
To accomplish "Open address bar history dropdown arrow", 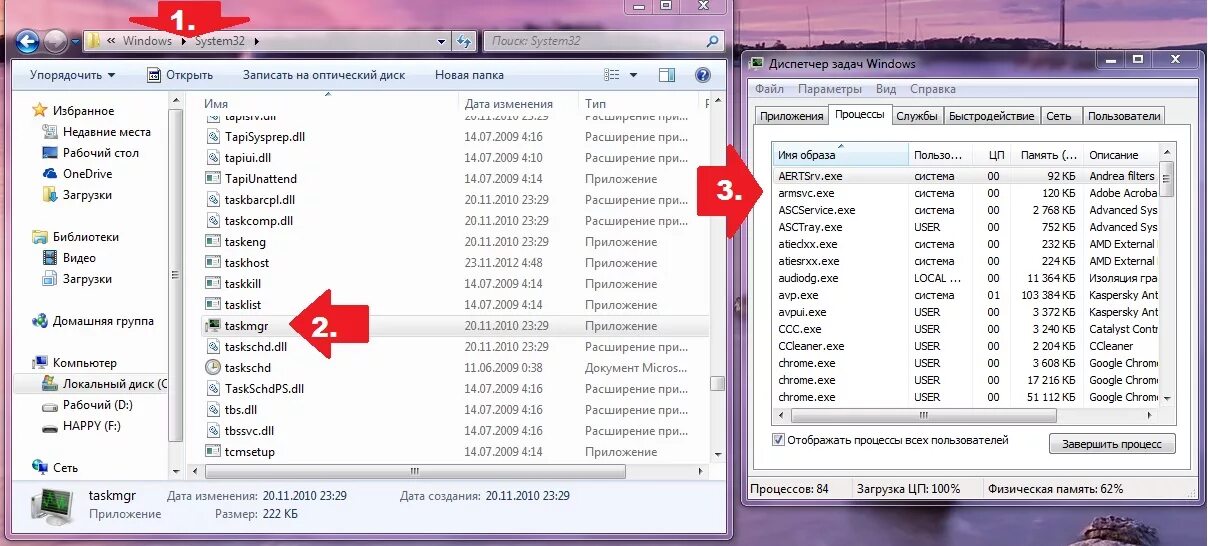I will [x=442, y=42].
